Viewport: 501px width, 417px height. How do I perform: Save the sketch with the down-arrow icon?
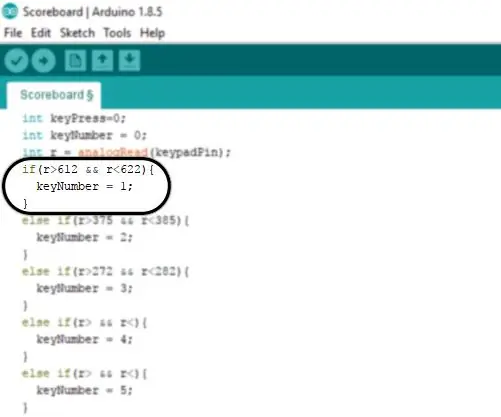(129, 60)
